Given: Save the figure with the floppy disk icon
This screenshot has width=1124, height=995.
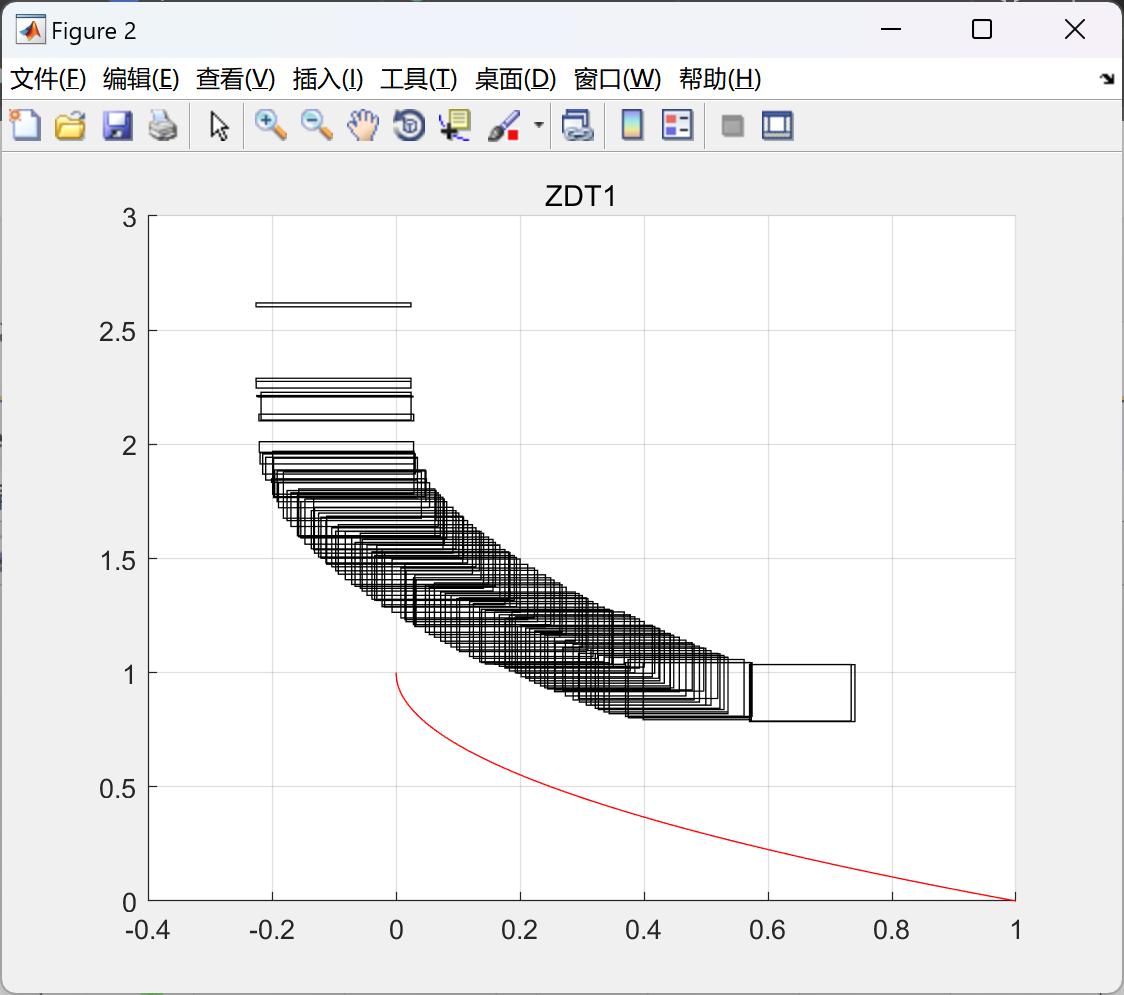Looking at the screenshot, I should pyautogui.click(x=117, y=125).
